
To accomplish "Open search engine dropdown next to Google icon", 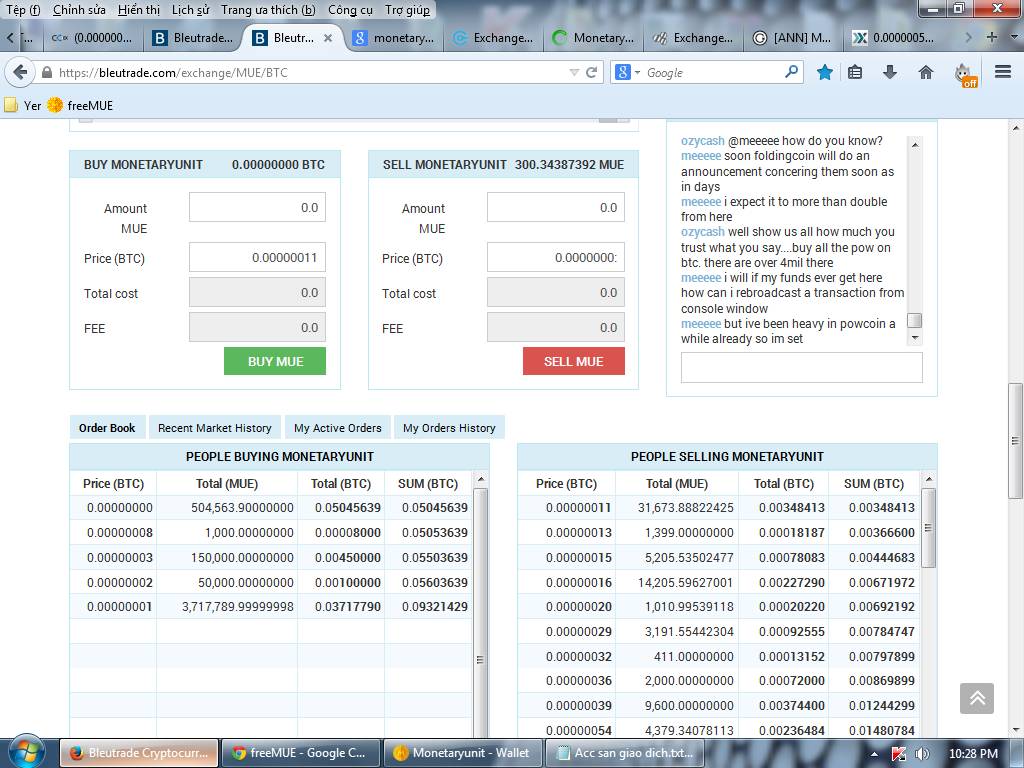I will click(637, 72).
